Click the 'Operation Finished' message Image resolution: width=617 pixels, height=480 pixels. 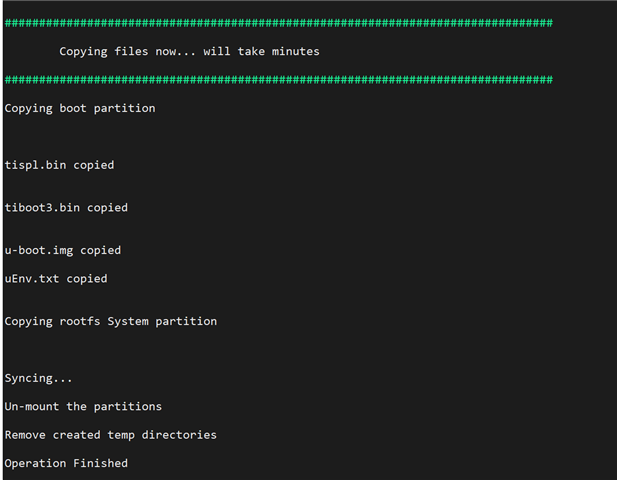coord(66,463)
